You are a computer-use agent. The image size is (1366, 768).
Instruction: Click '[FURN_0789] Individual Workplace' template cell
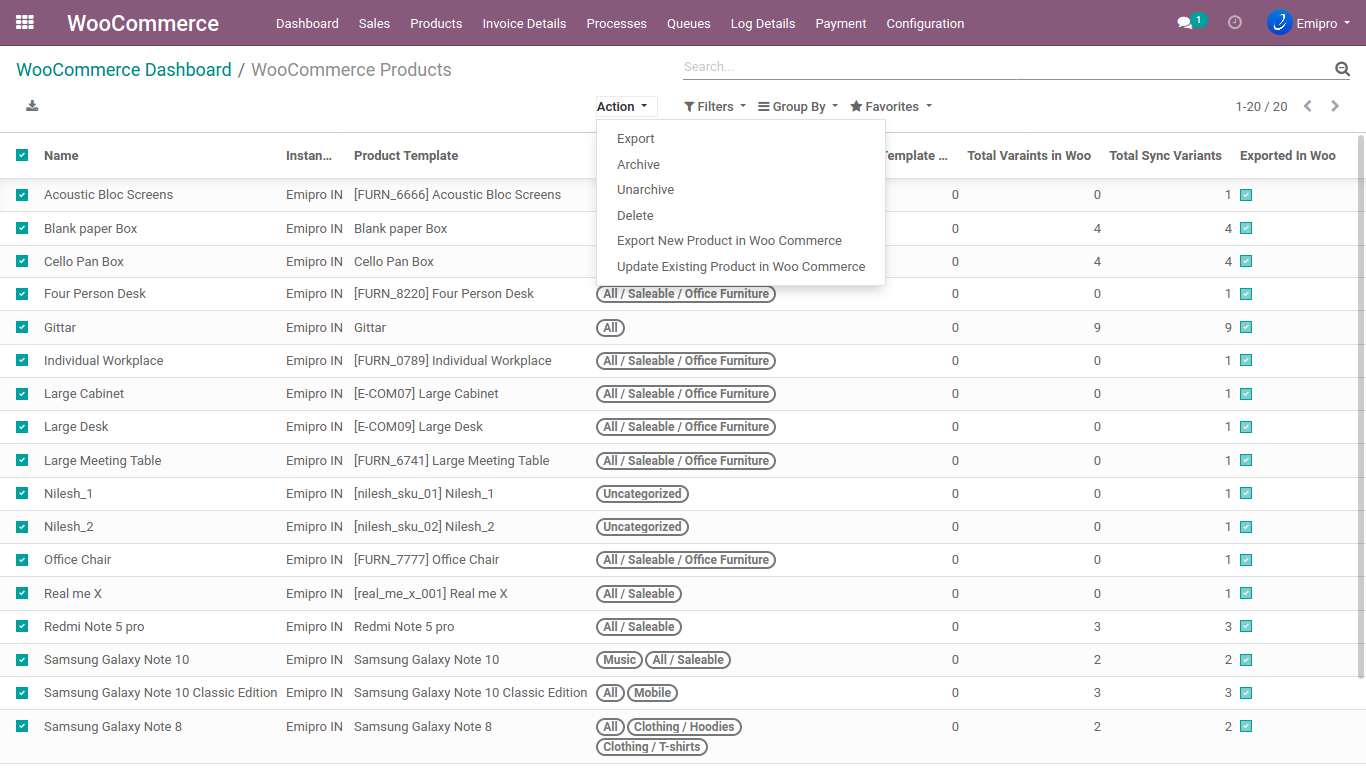tap(453, 361)
